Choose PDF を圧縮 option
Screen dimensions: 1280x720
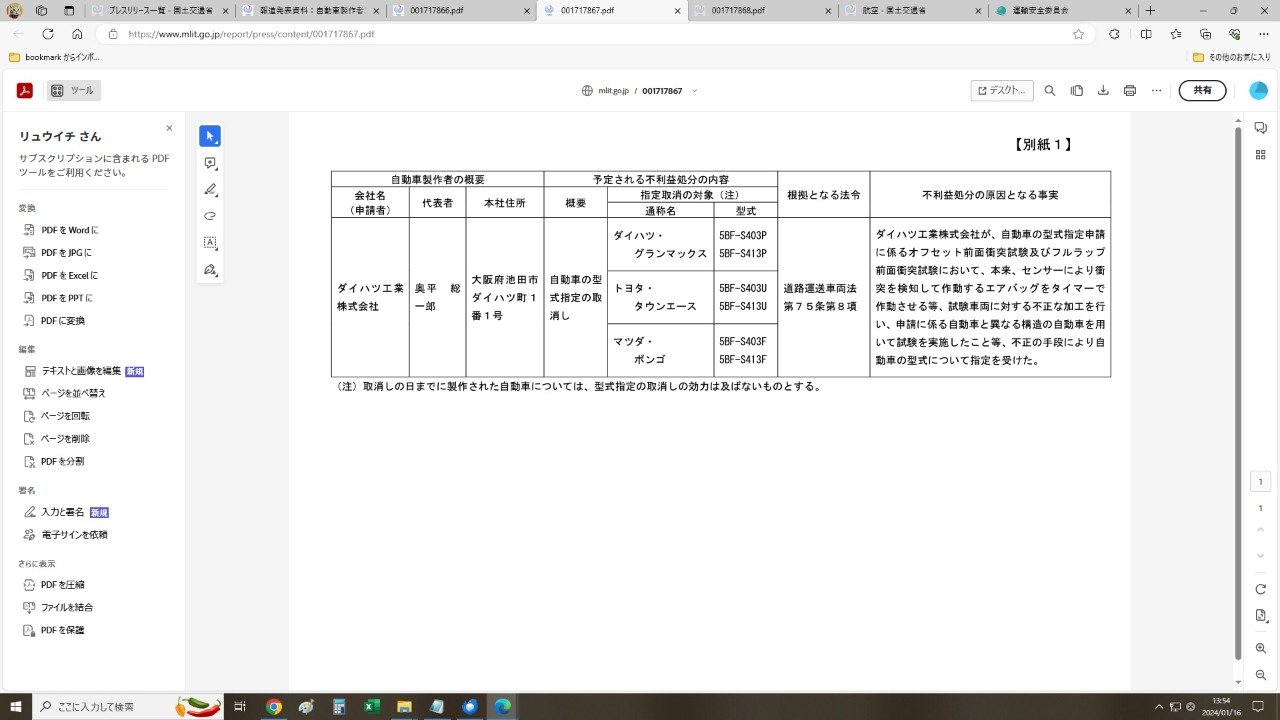click(x=55, y=585)
